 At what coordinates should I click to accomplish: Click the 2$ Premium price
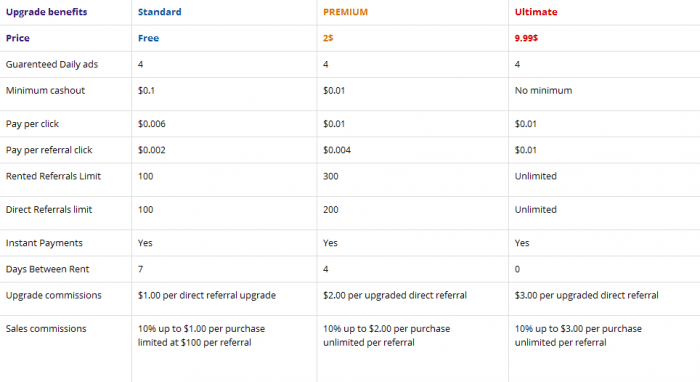coord(328,38)
